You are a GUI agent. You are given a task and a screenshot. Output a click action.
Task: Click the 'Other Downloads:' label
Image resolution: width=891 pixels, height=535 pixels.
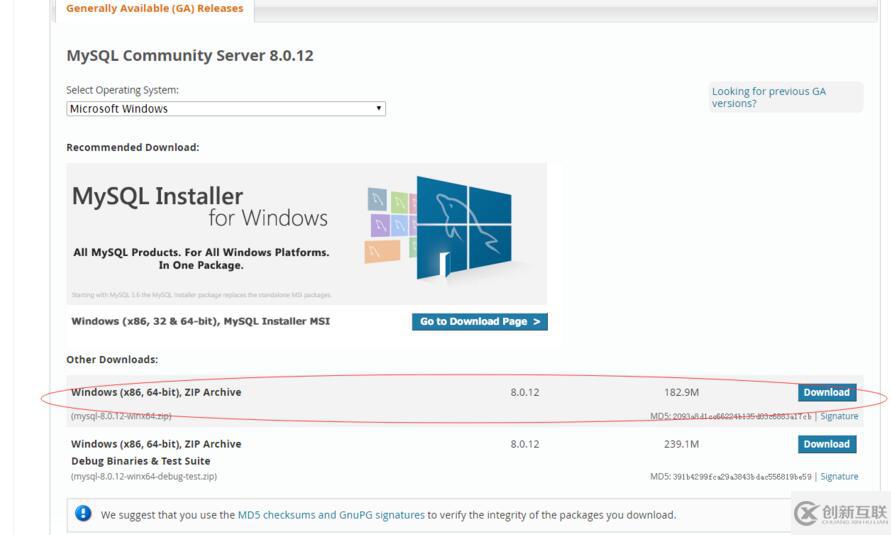point(112,360)
